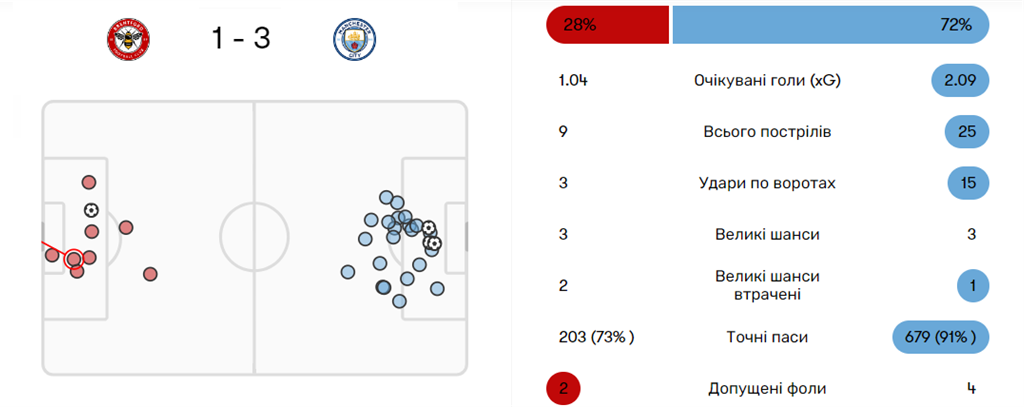Image resolution: width=1024 pixels, height=407 pixels.
Task: Click Manchester City's leftmost blue shot dot
Action: (348, 271)
